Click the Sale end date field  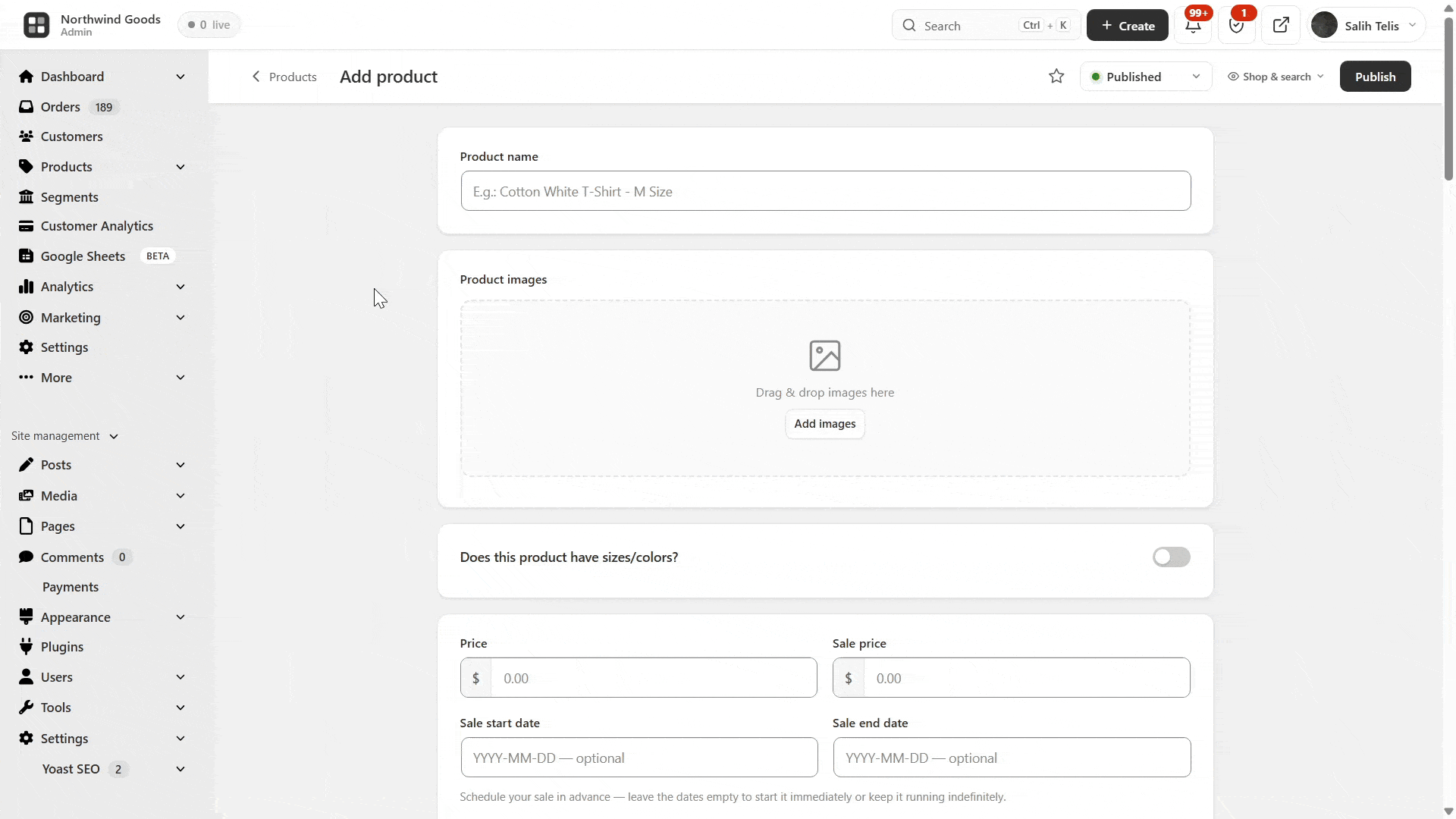(x=1012, y=758)
